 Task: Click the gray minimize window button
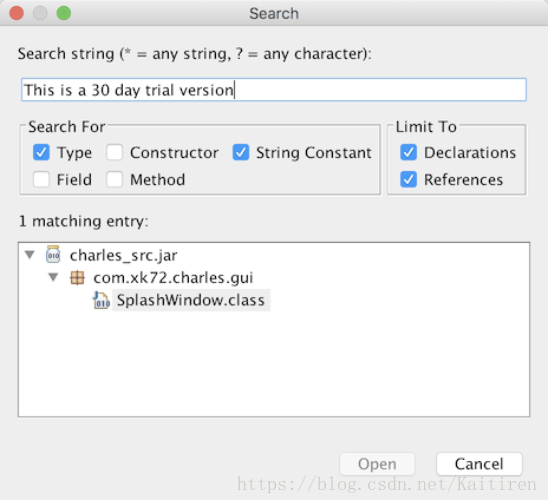pyautogui.click(x=40, y=13)
